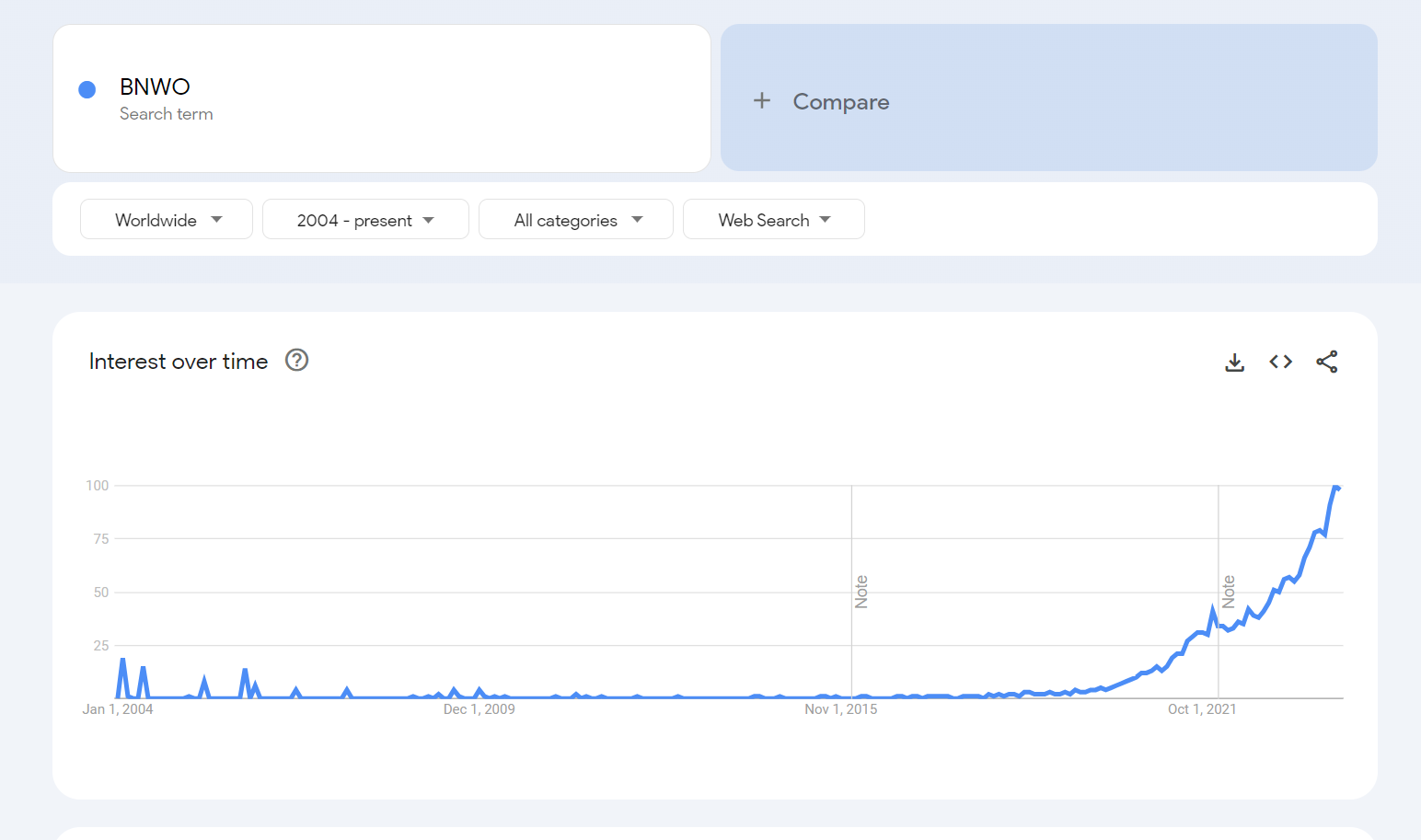The width and height of the screenshot is (1421, 840).
Task: Click the Jan 1, 2004 axis label
Action: (118, 709)
